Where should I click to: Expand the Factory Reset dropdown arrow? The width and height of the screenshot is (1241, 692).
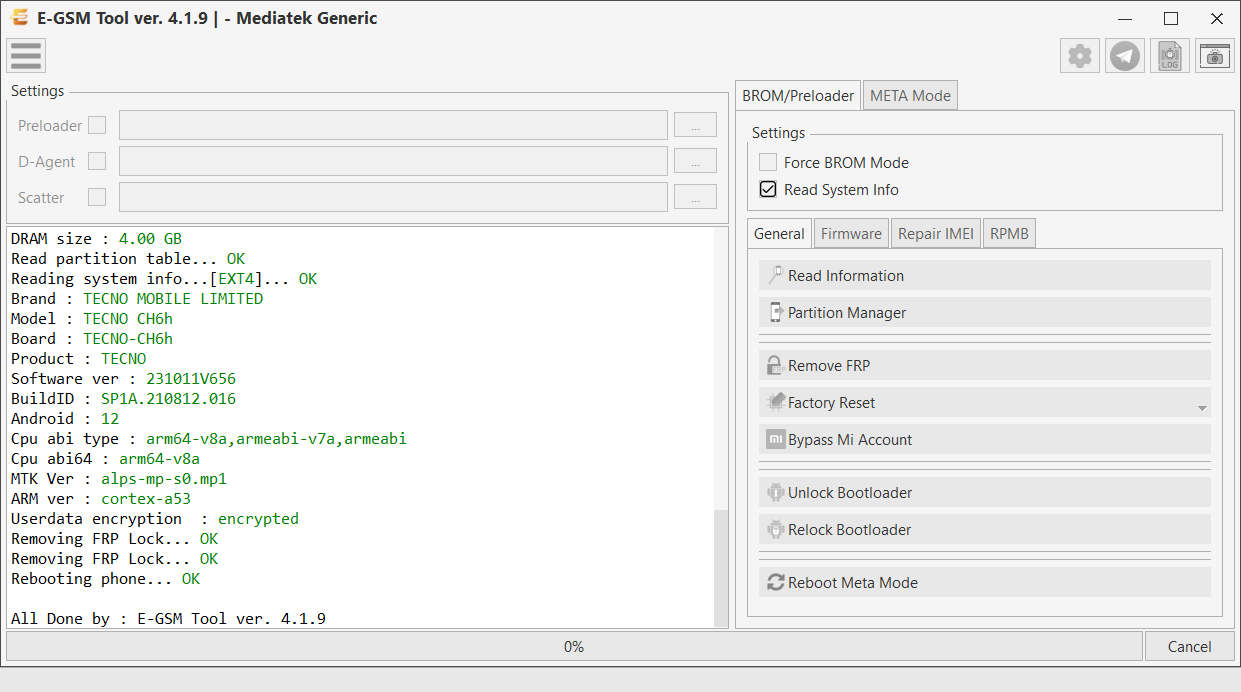(x=1202, y=408)
